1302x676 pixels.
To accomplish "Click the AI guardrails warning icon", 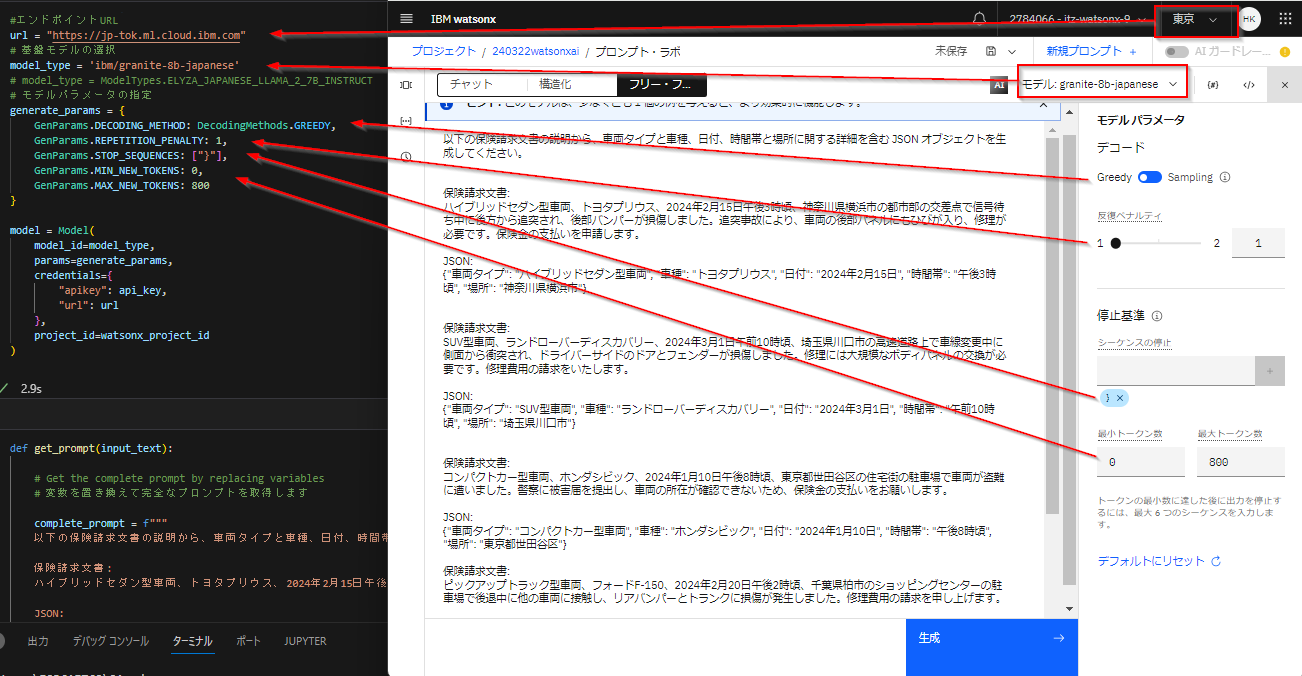I will point(1284,51).
